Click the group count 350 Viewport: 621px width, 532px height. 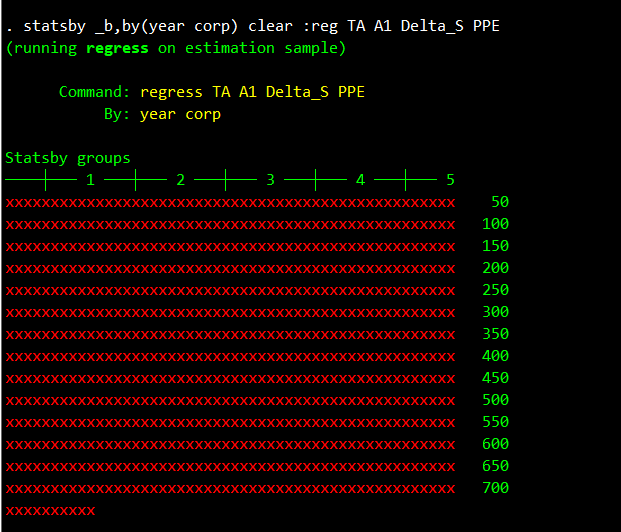pyautogui.click(x=495, y=334)
